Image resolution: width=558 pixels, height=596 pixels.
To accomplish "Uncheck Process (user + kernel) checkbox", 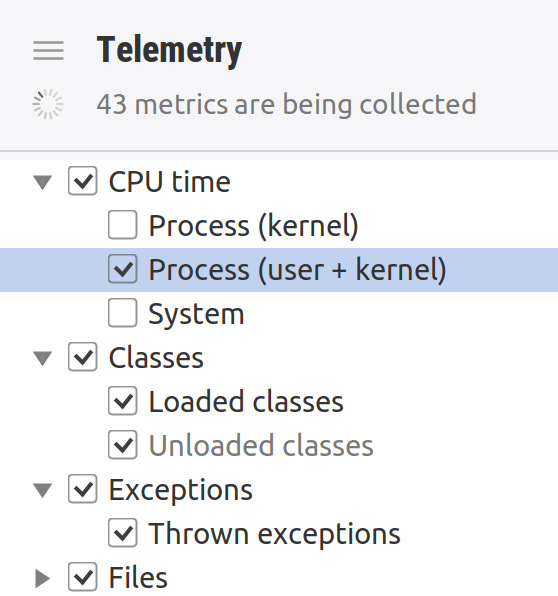I will point(122,269).
